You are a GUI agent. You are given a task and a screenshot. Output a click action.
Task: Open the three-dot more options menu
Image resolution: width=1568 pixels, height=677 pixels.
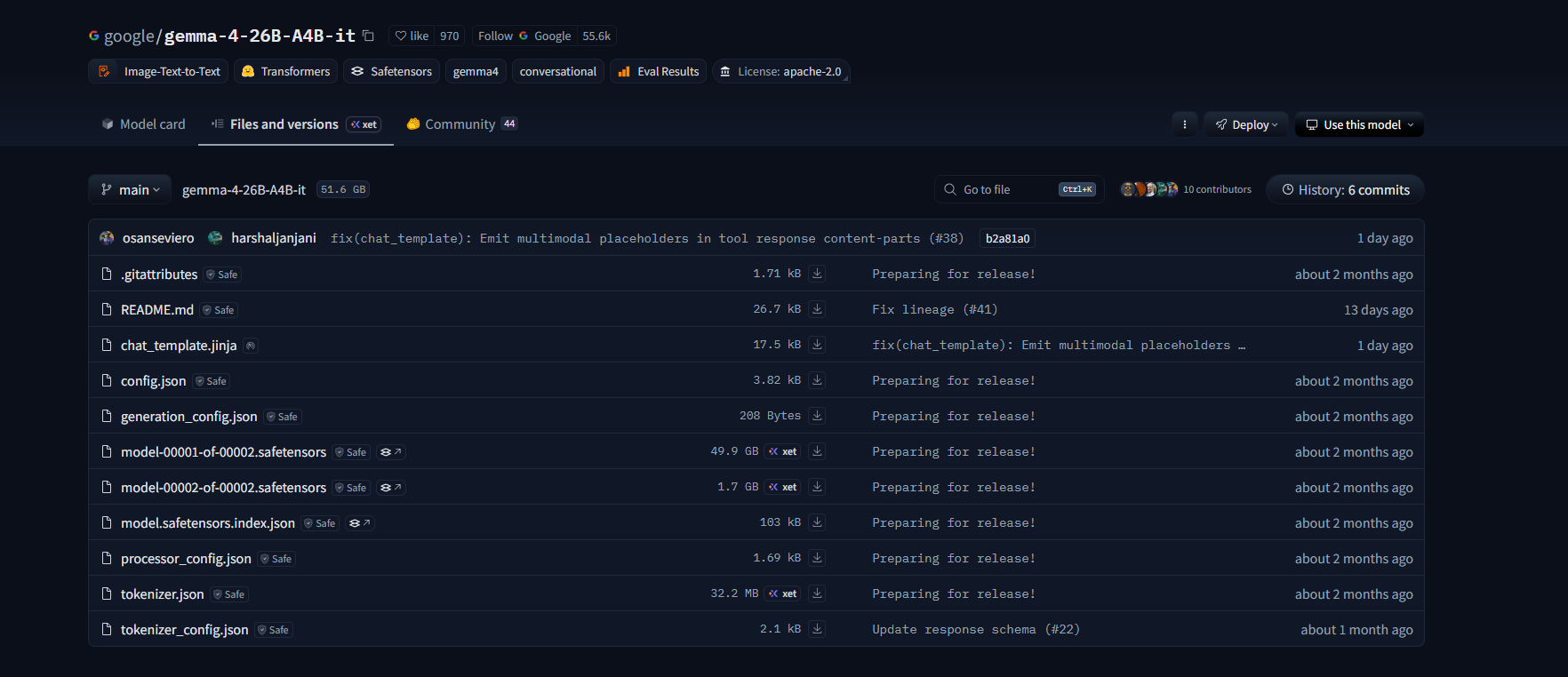[1184, 124]
